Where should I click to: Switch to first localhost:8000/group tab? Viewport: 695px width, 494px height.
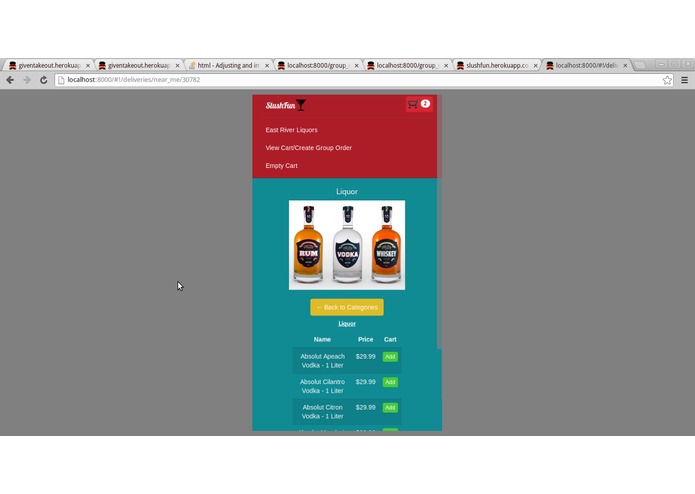coord(316,65)
